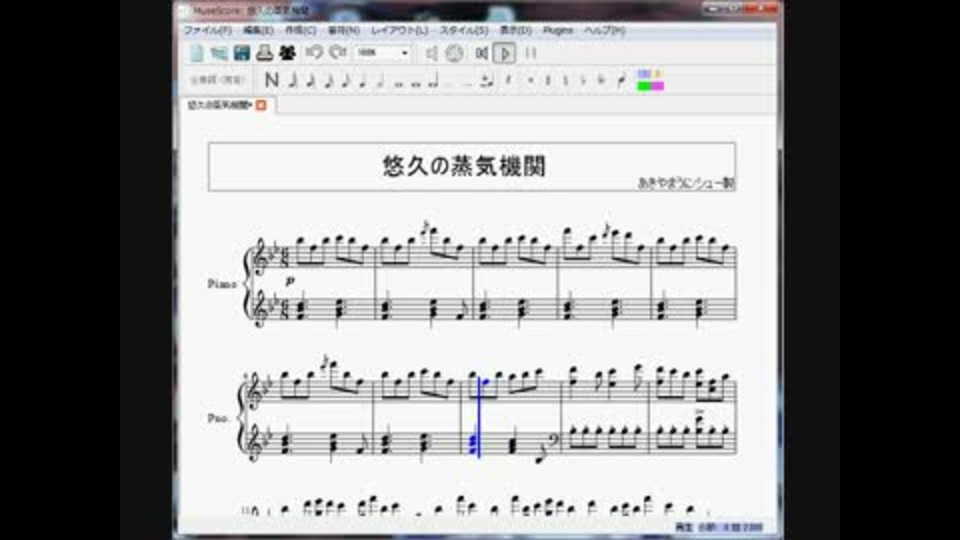Toggle note entry mode with the N icon
This screenshot has width=960, height=540.
coord(272,80)
